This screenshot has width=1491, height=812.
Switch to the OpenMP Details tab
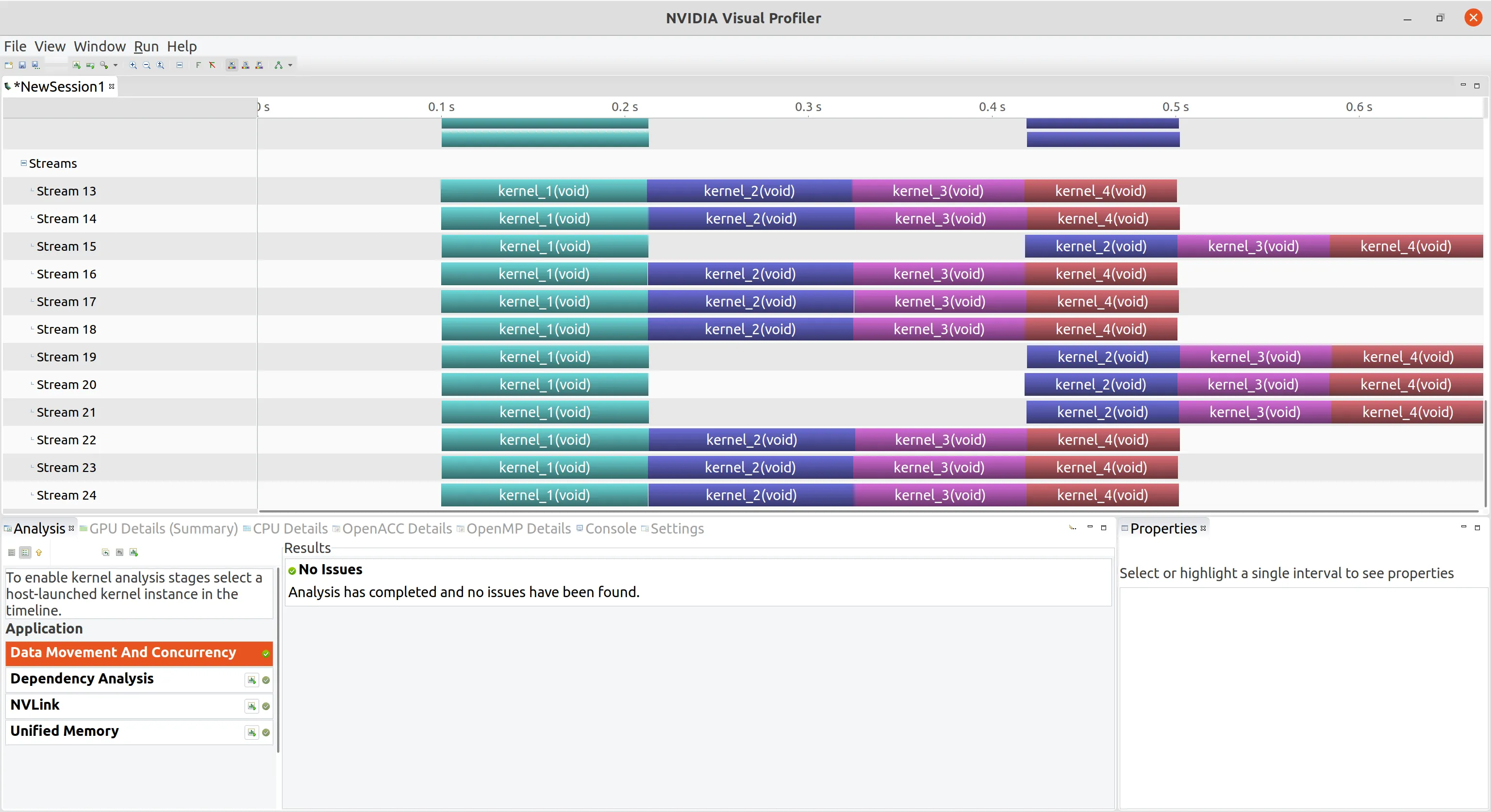[x=514, y=529]
